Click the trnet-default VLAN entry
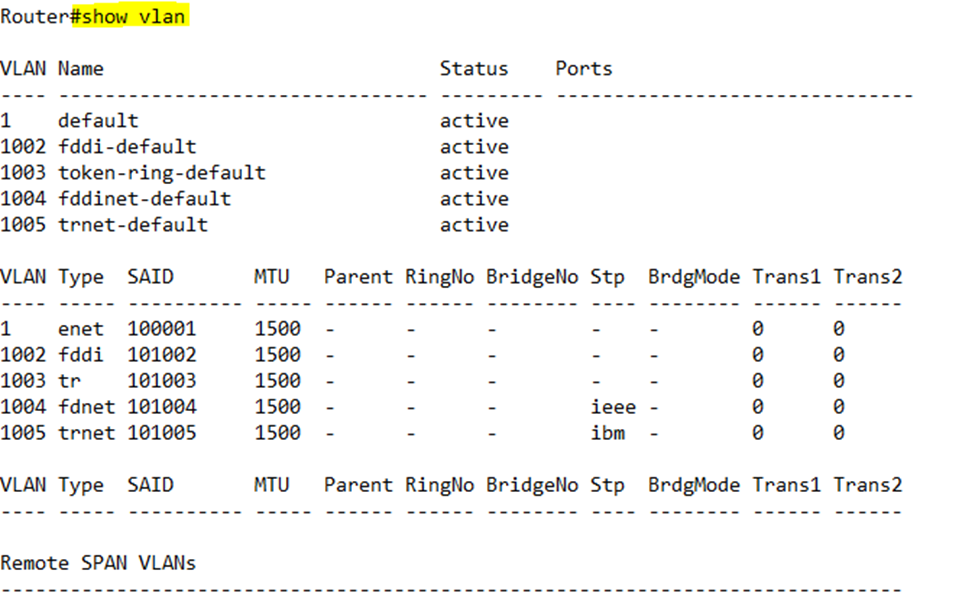This screenshot has height=613, width=975. 133,225
